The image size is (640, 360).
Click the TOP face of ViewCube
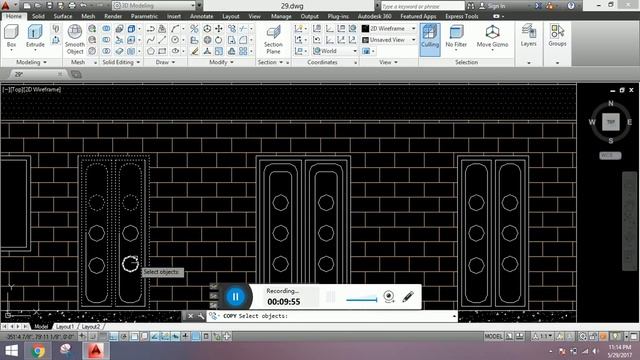point(611,122)
